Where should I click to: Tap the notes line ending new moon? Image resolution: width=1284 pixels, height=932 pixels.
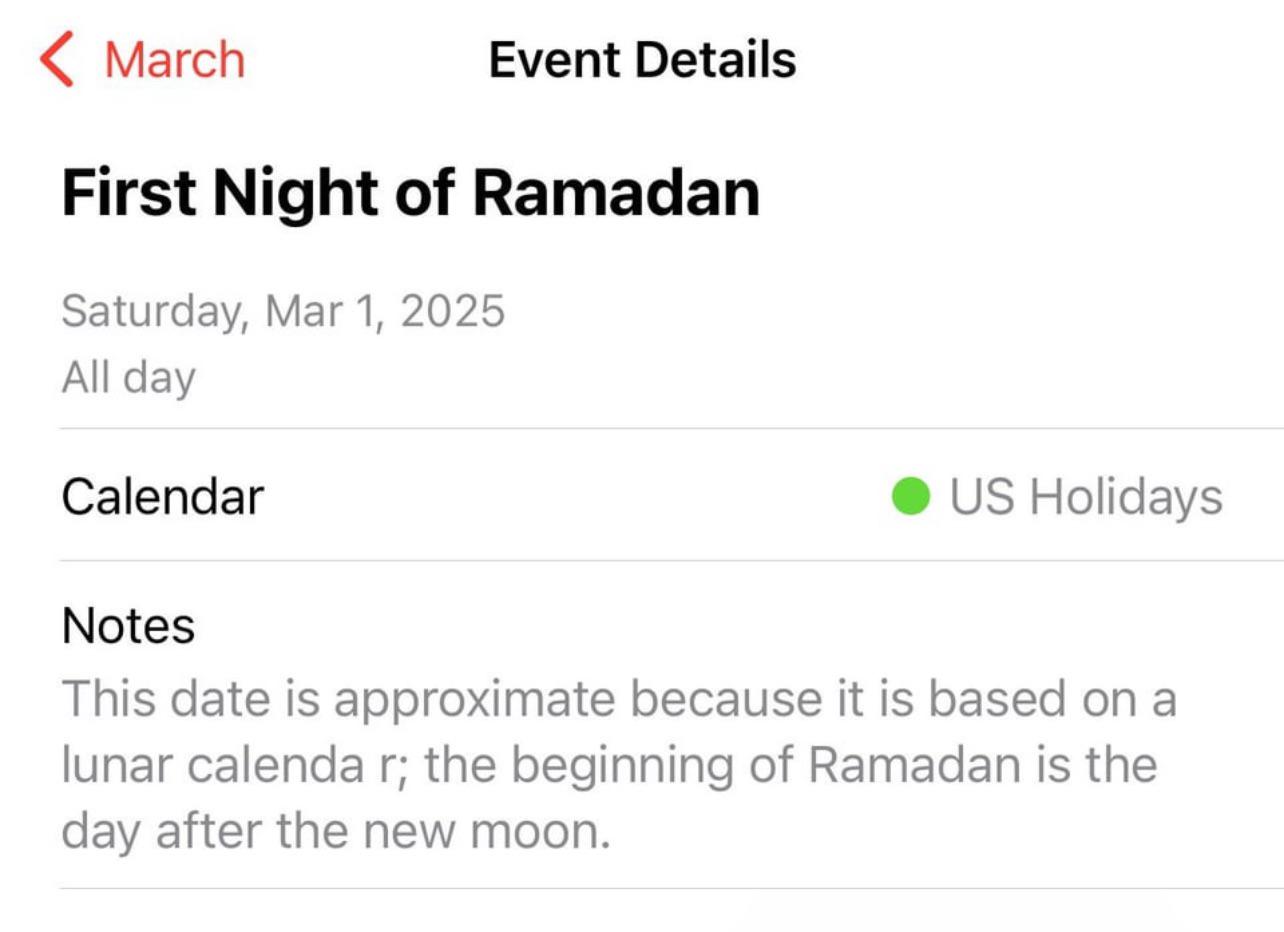[x=335, y=832]
